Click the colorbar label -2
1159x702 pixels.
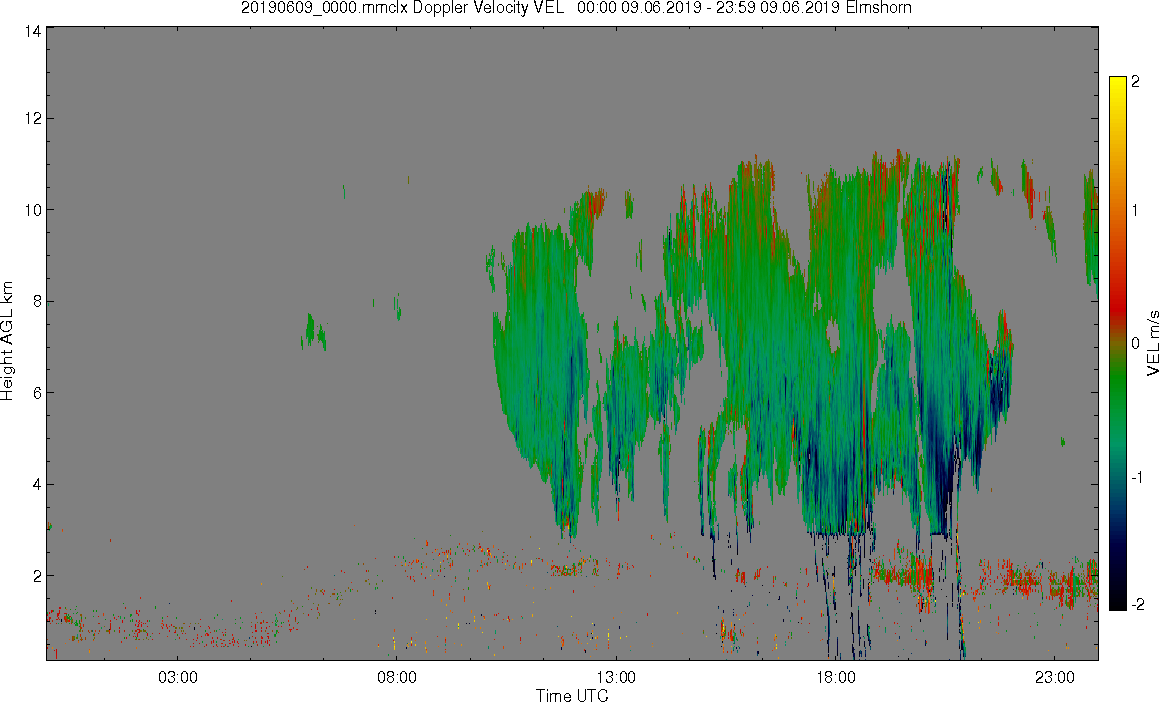pyautogui.click(x=1137, y=604)
